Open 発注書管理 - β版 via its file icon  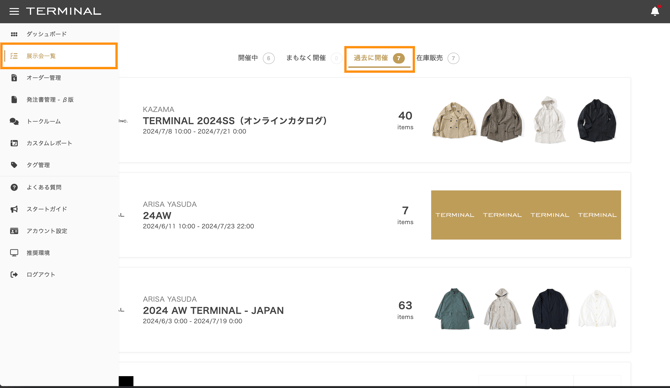14,100
